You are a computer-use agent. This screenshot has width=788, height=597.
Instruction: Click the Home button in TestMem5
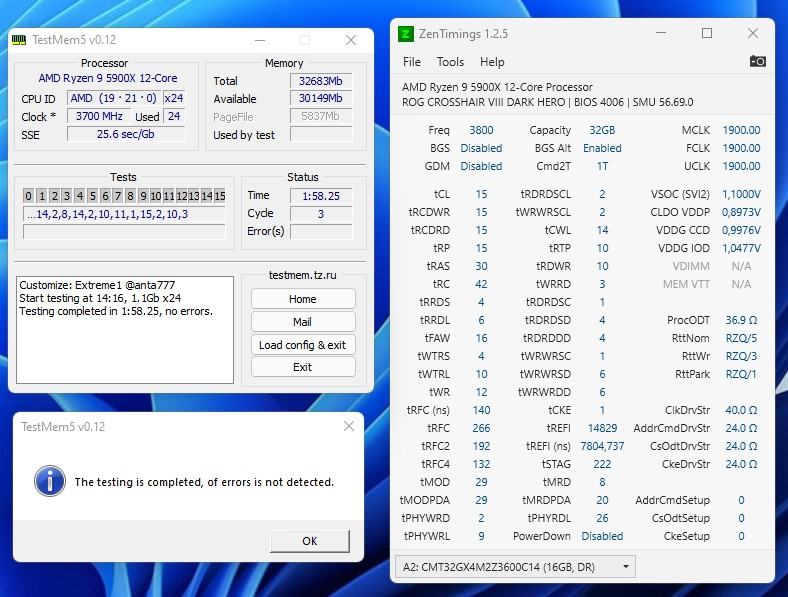point(303,299)
